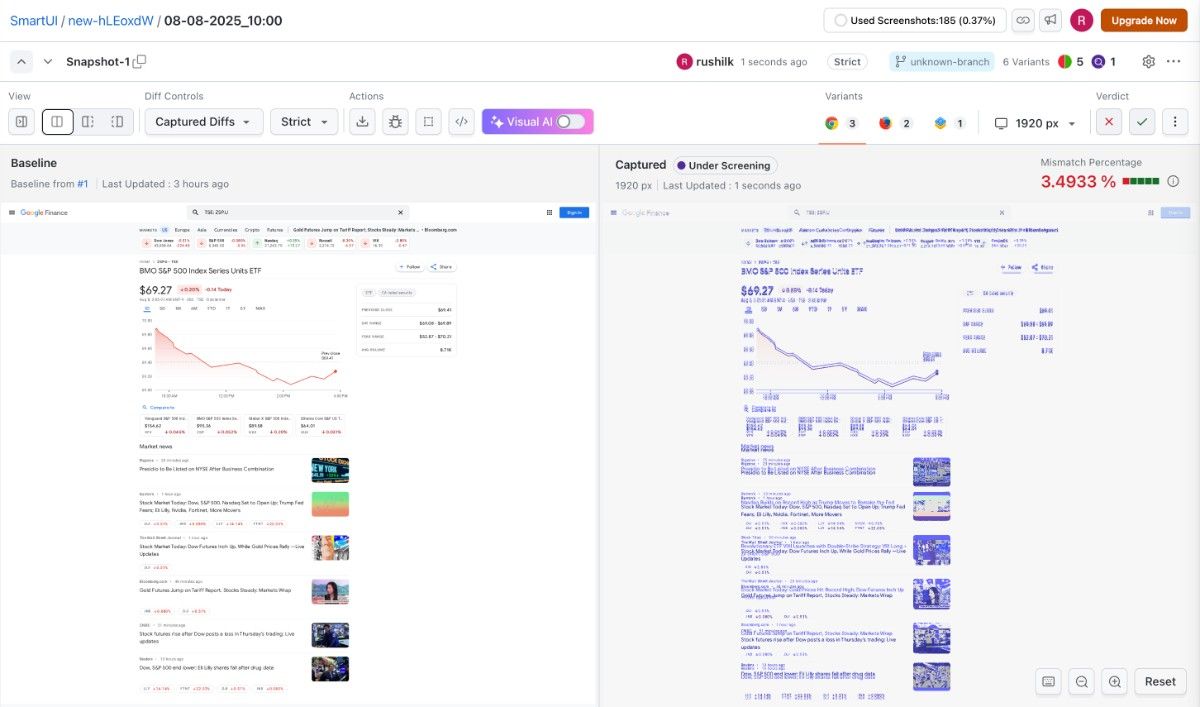Select the Firefox browser variant
Image resolution: width=1200 pixels, height=707 pixels.
tap(883, 120)
